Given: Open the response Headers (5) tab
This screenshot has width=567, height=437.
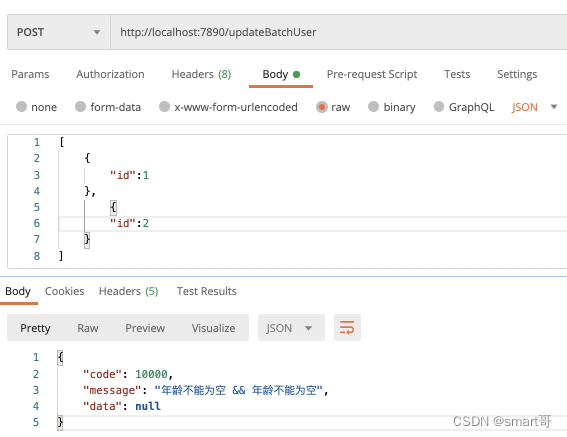Looking at the screenshot, I should (x=128, y=291).
